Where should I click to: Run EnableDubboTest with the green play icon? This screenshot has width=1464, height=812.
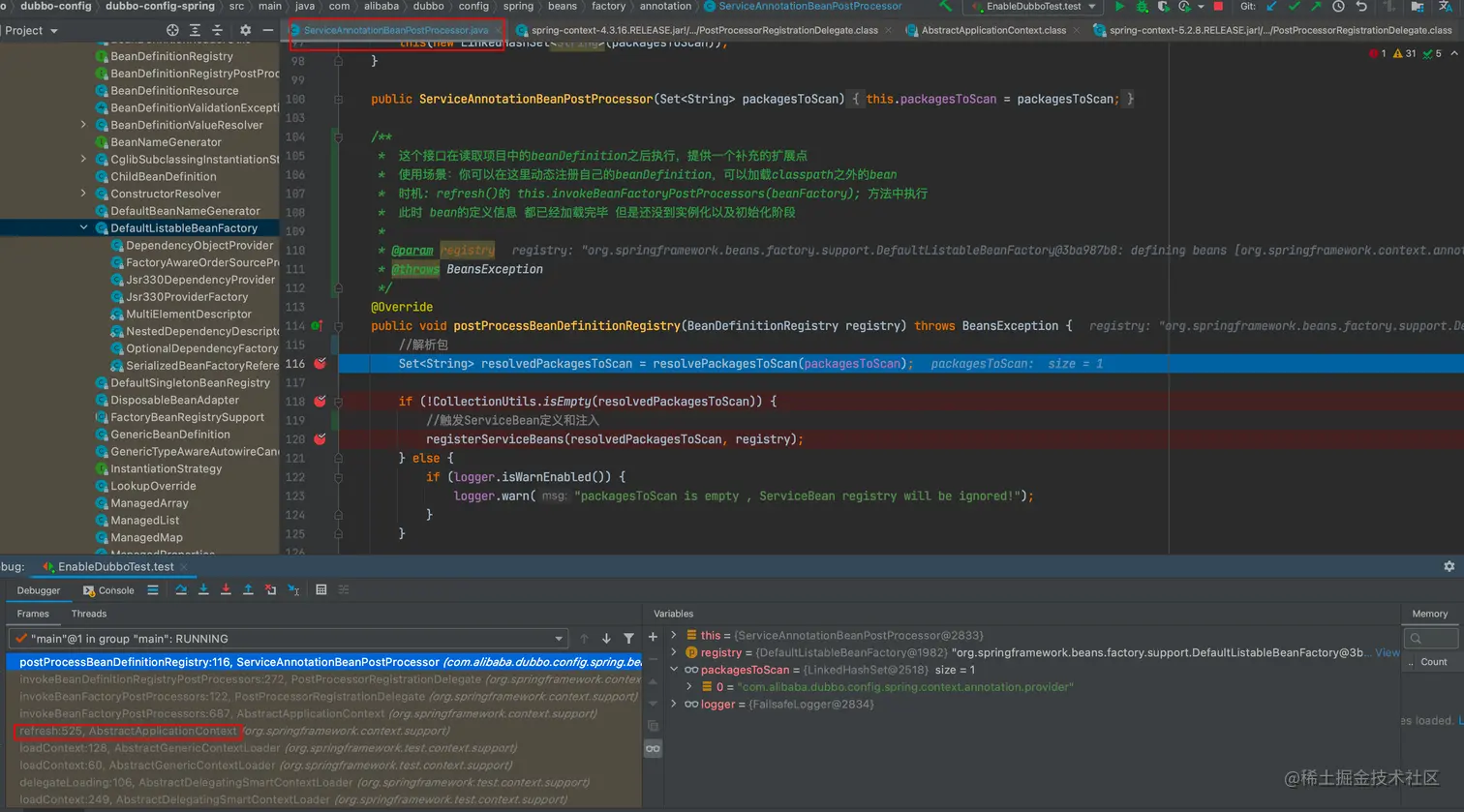pyautogui.click(x=1119, y=6)
